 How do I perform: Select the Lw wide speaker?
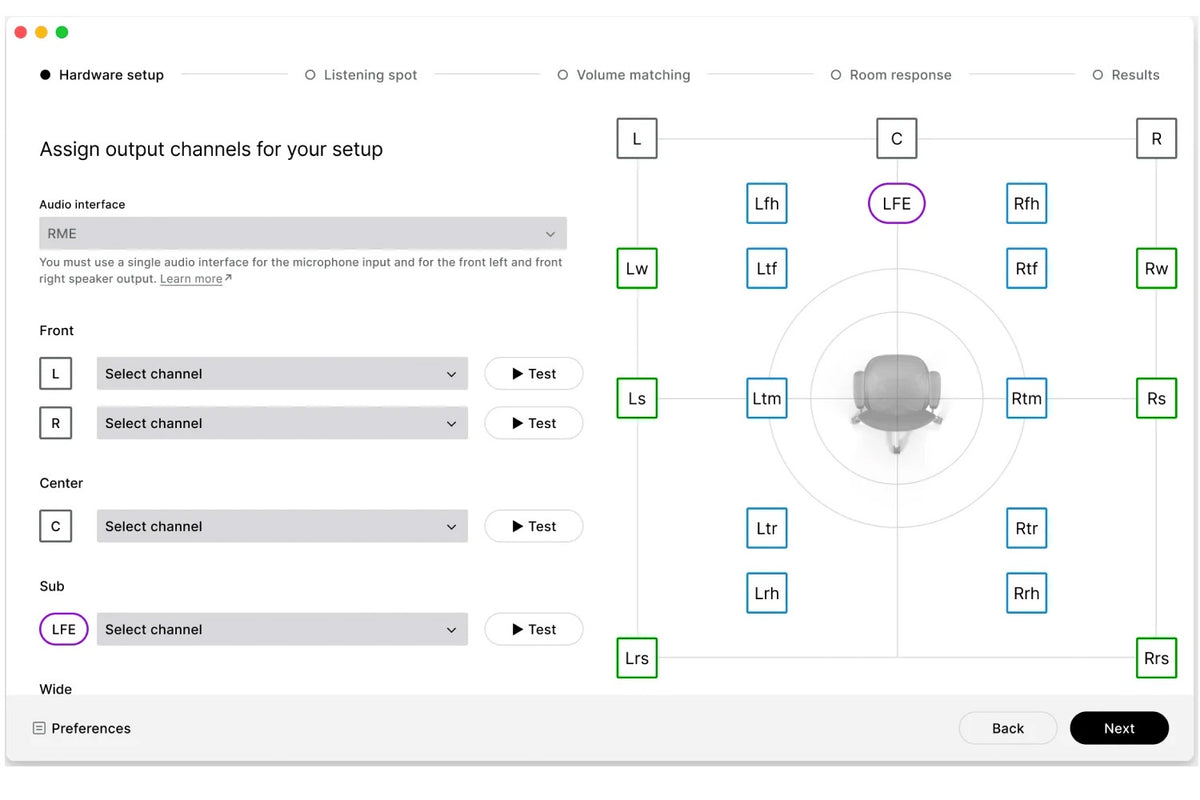tap(637, 269)
